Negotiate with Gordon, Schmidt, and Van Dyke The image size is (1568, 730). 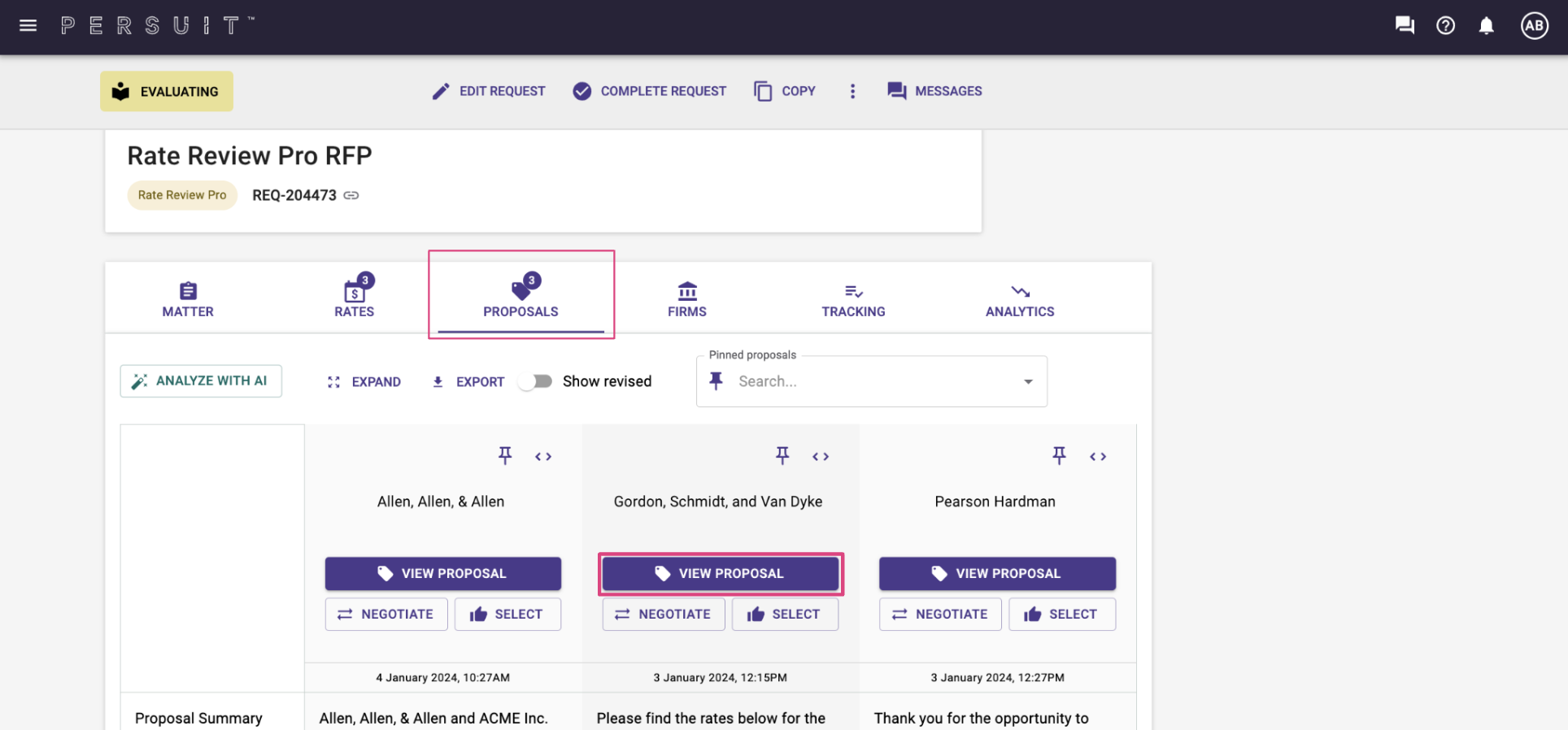(x=664, y=615)
